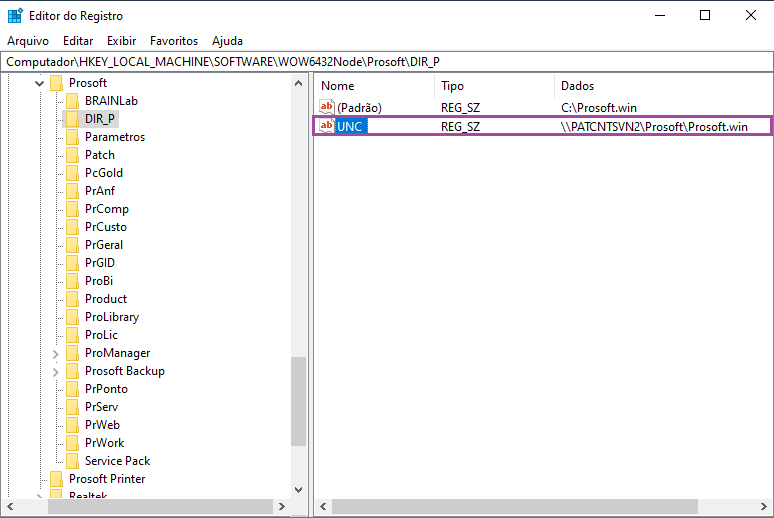Click the PrGeral folder icon

pyautogui.click(x=72, y=244)
